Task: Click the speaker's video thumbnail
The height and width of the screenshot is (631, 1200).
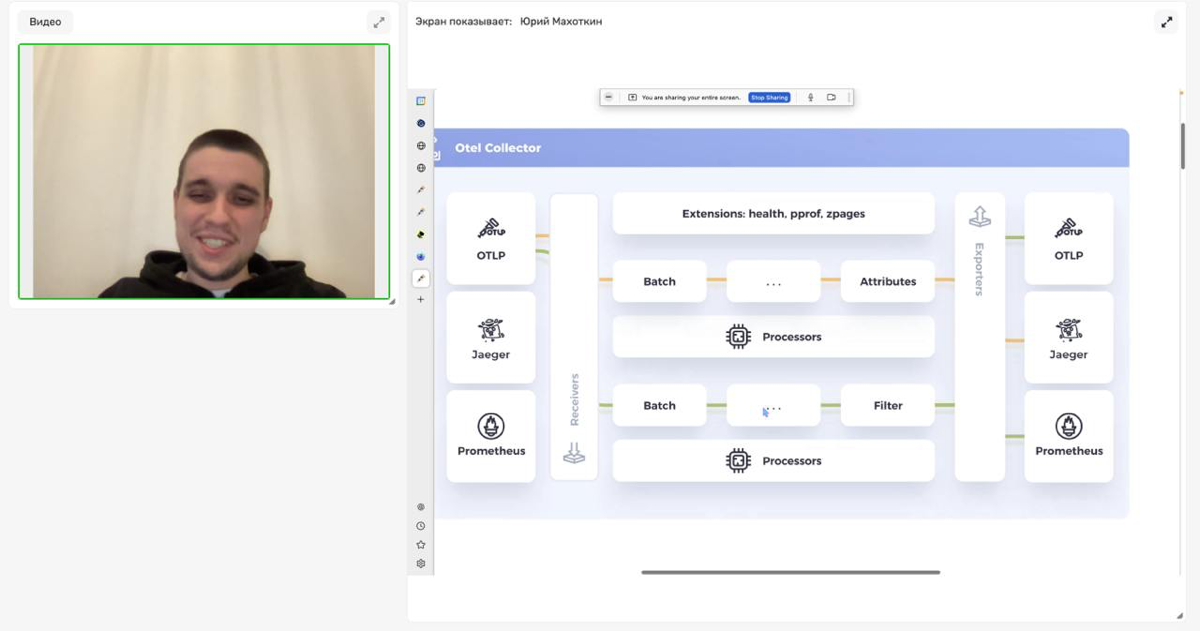Action: [204, 171]
